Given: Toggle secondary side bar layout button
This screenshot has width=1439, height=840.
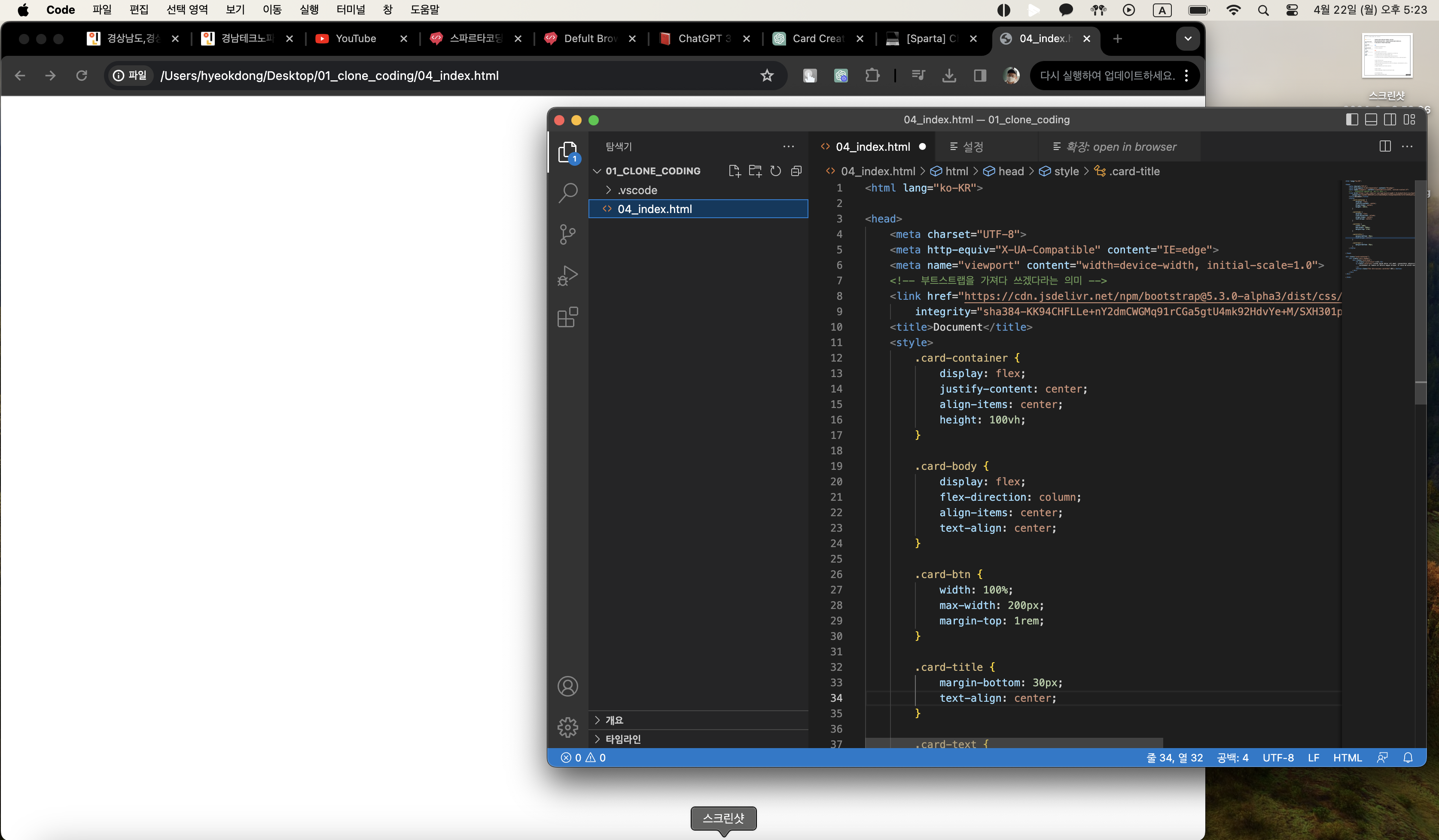Looking at the screenshot, I should coord(1390,119).
